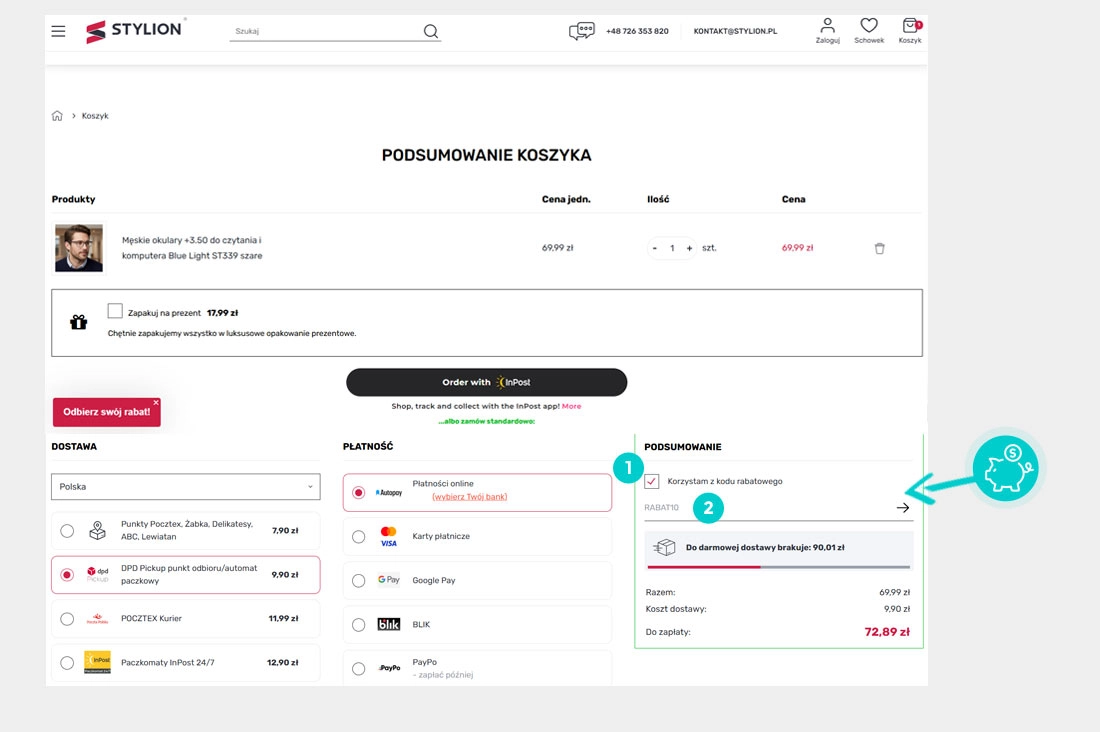Open the wybierz Twój bank link
This screenshot has width=1100, height=732.
click(469, 497)
